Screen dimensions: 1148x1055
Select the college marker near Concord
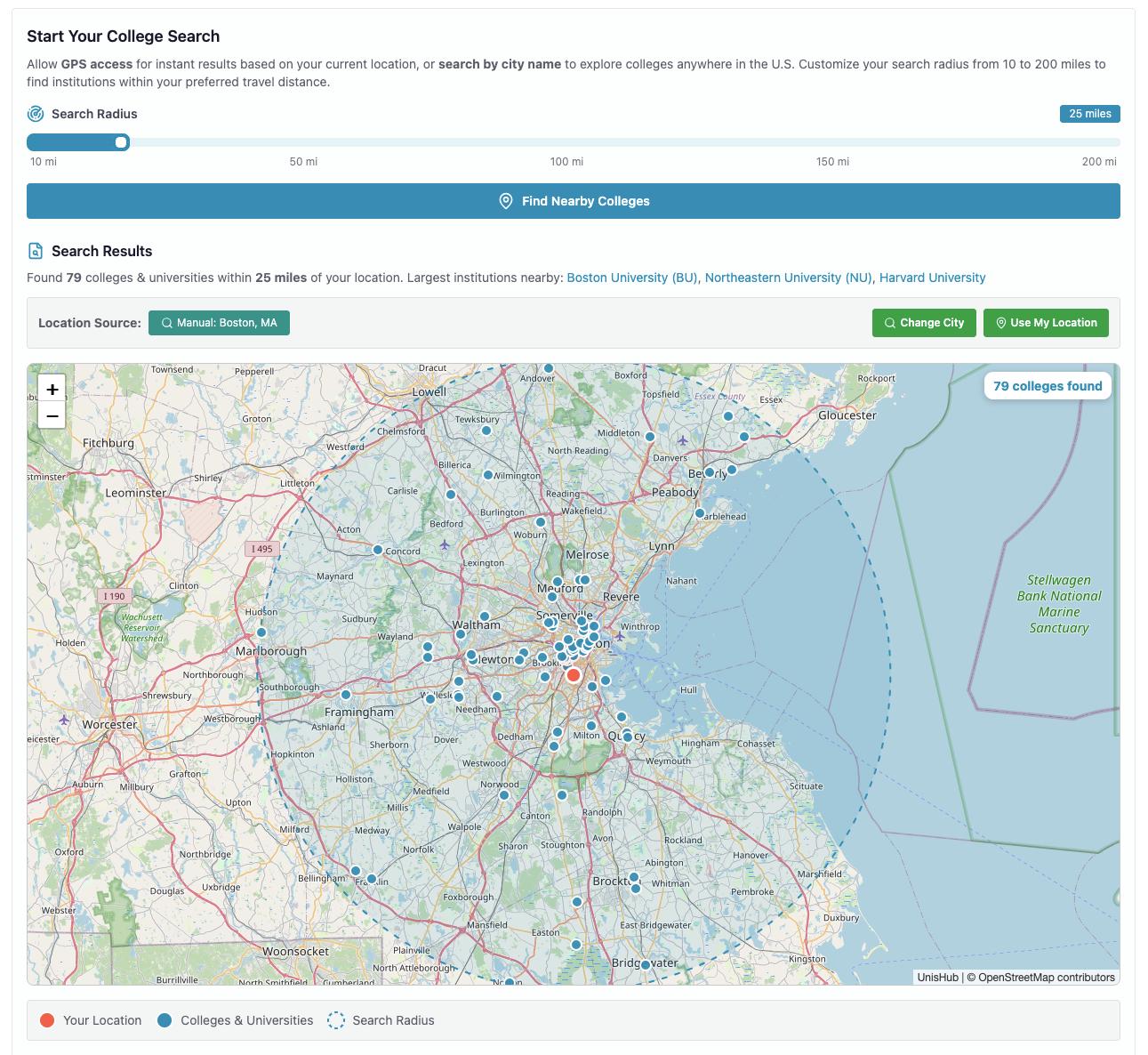coord(378,550)
